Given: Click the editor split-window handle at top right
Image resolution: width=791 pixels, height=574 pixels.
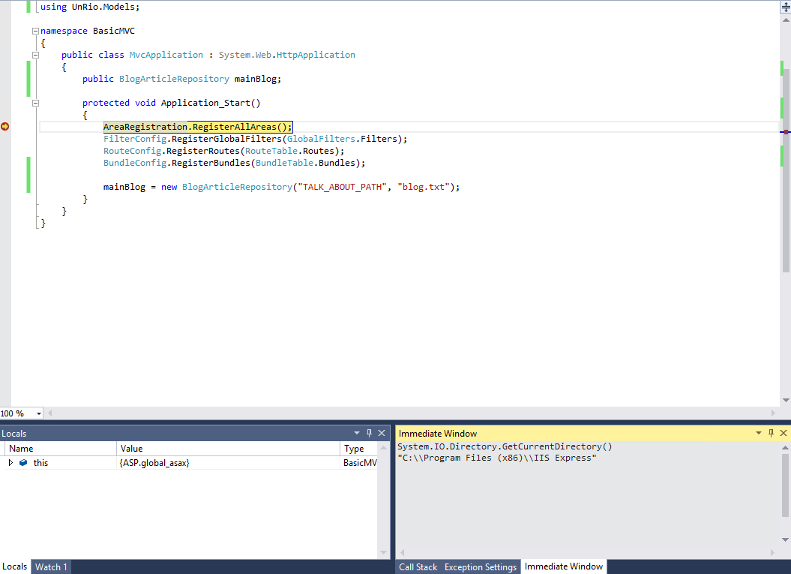Looking at the screenshot, I should 786,7.
